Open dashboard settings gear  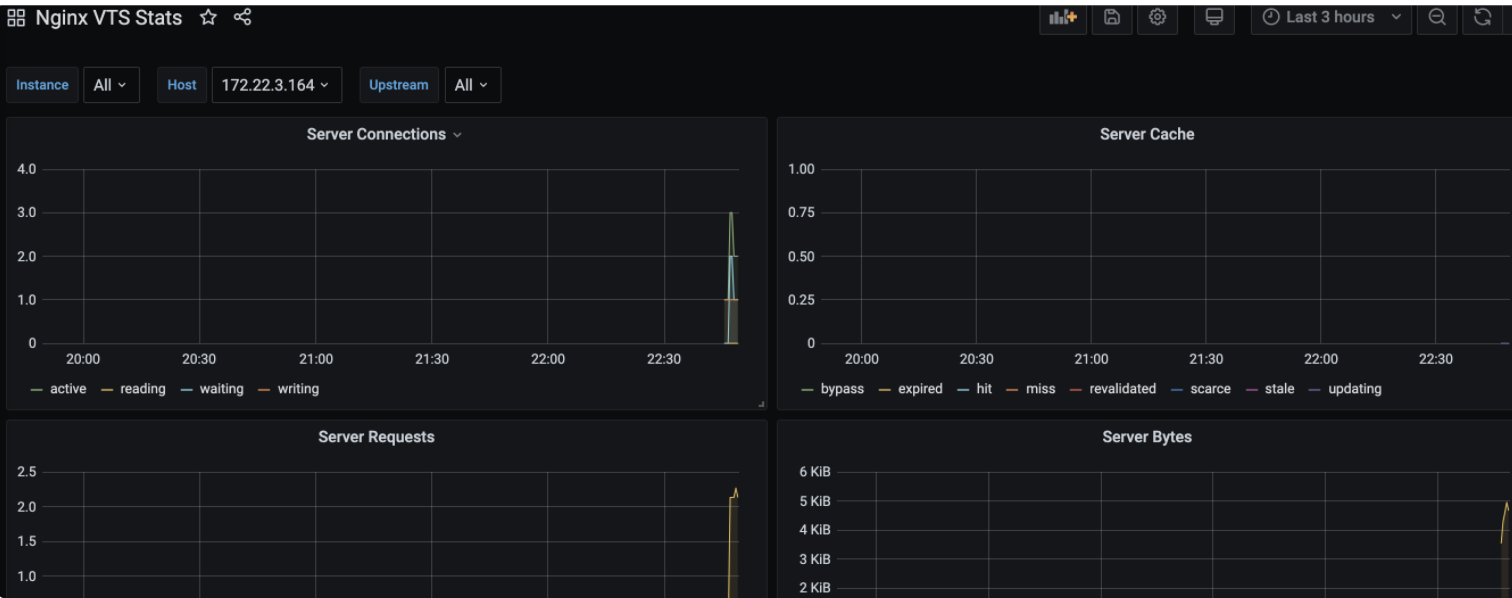coord(1158,17)
